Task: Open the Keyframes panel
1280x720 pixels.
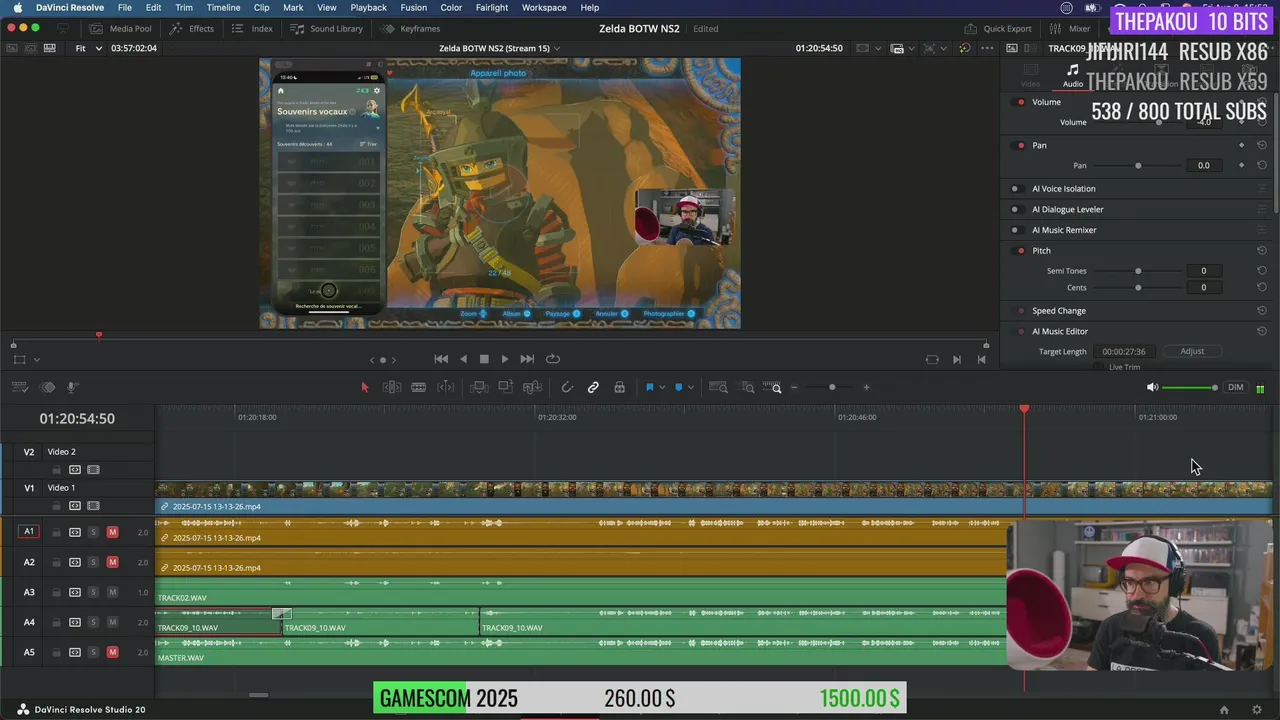Action: 411,29
